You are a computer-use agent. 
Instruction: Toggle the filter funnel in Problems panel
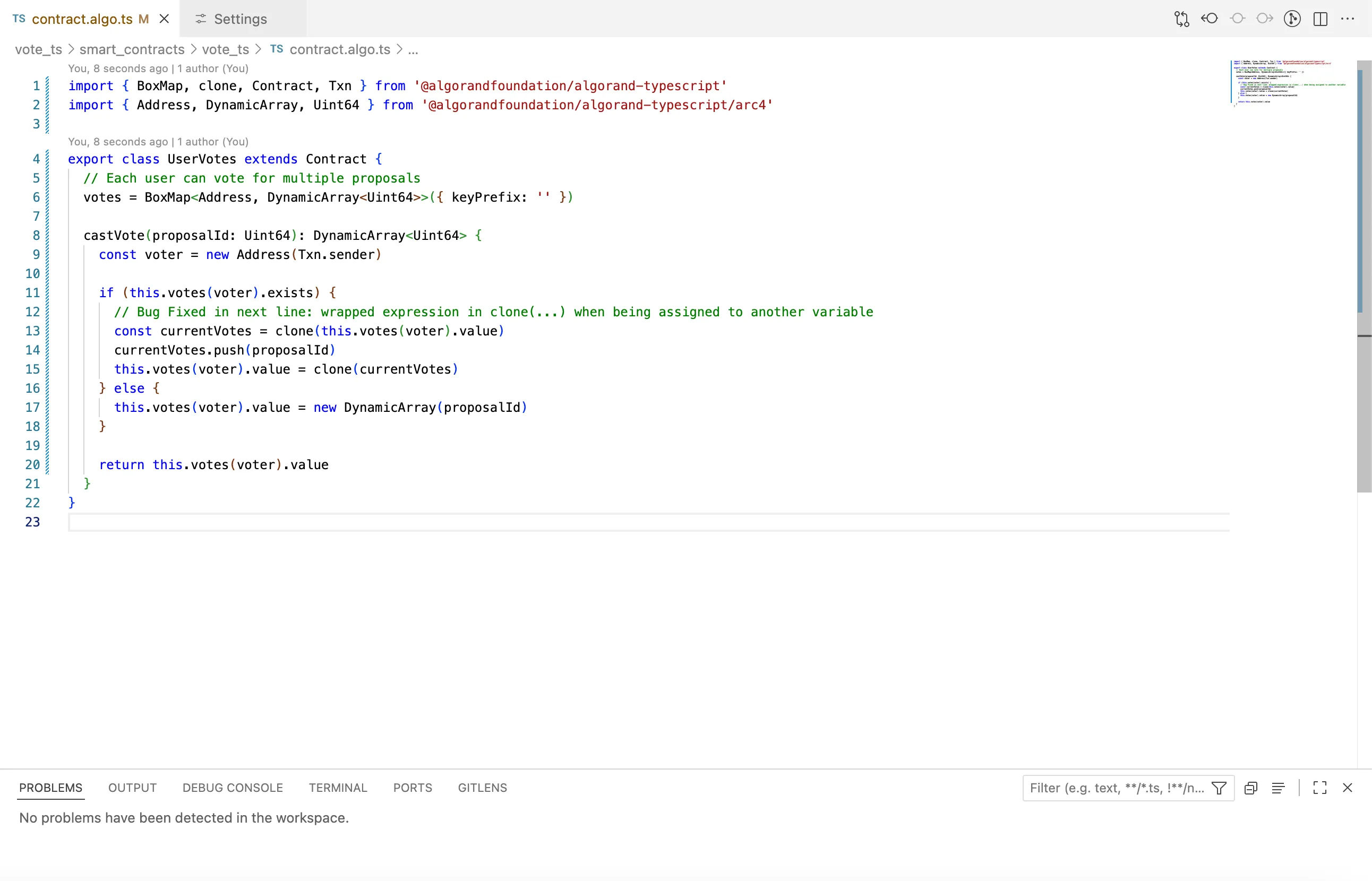tap(1219, 788)
